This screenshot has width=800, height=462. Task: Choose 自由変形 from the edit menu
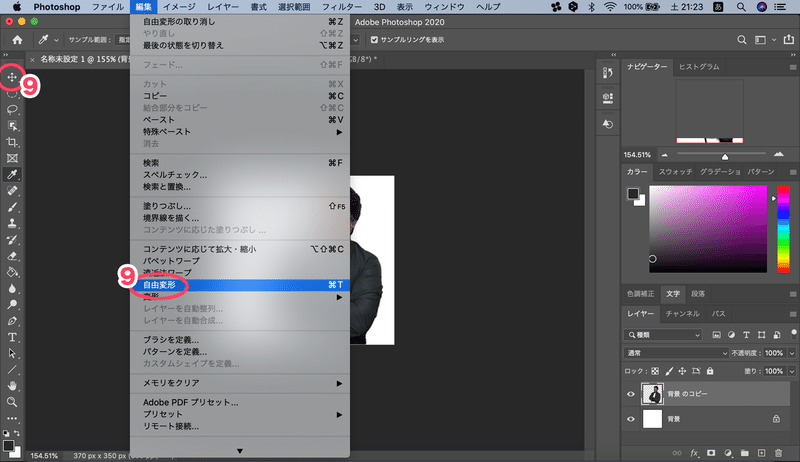click(x=240, y=285)
